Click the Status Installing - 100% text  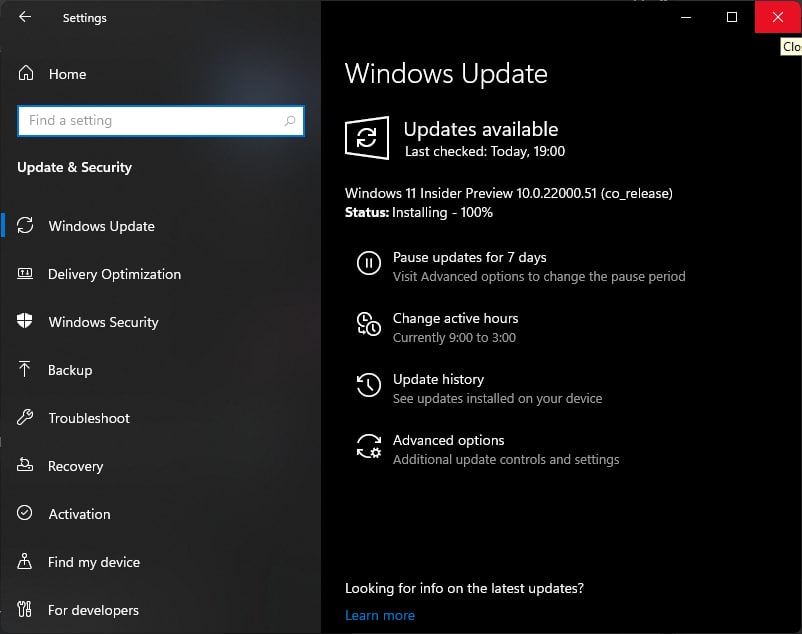(418, 212)
